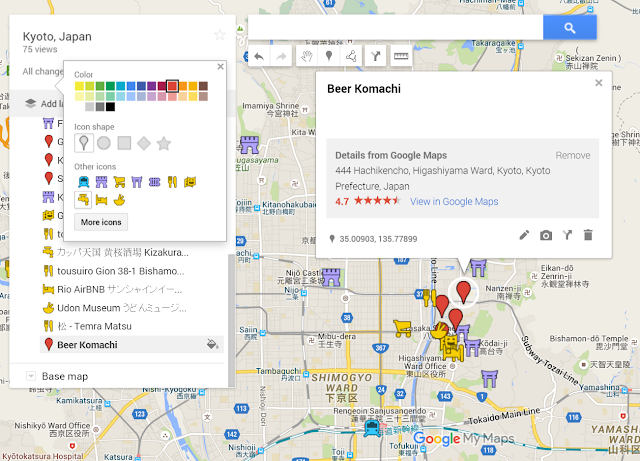Open View in Google Maps link

click(x=454, y=202)
